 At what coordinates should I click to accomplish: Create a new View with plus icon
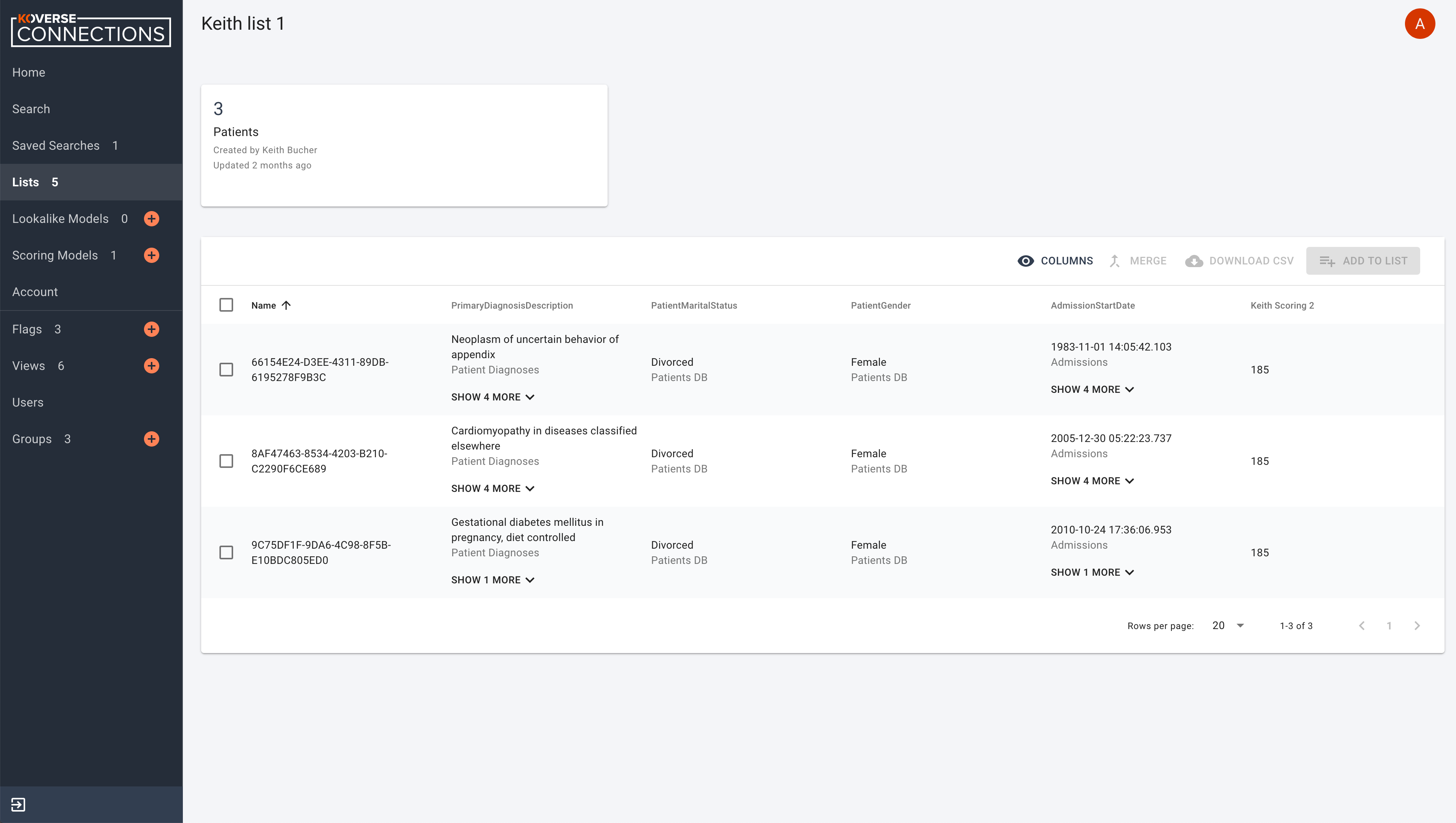point(152,366)
